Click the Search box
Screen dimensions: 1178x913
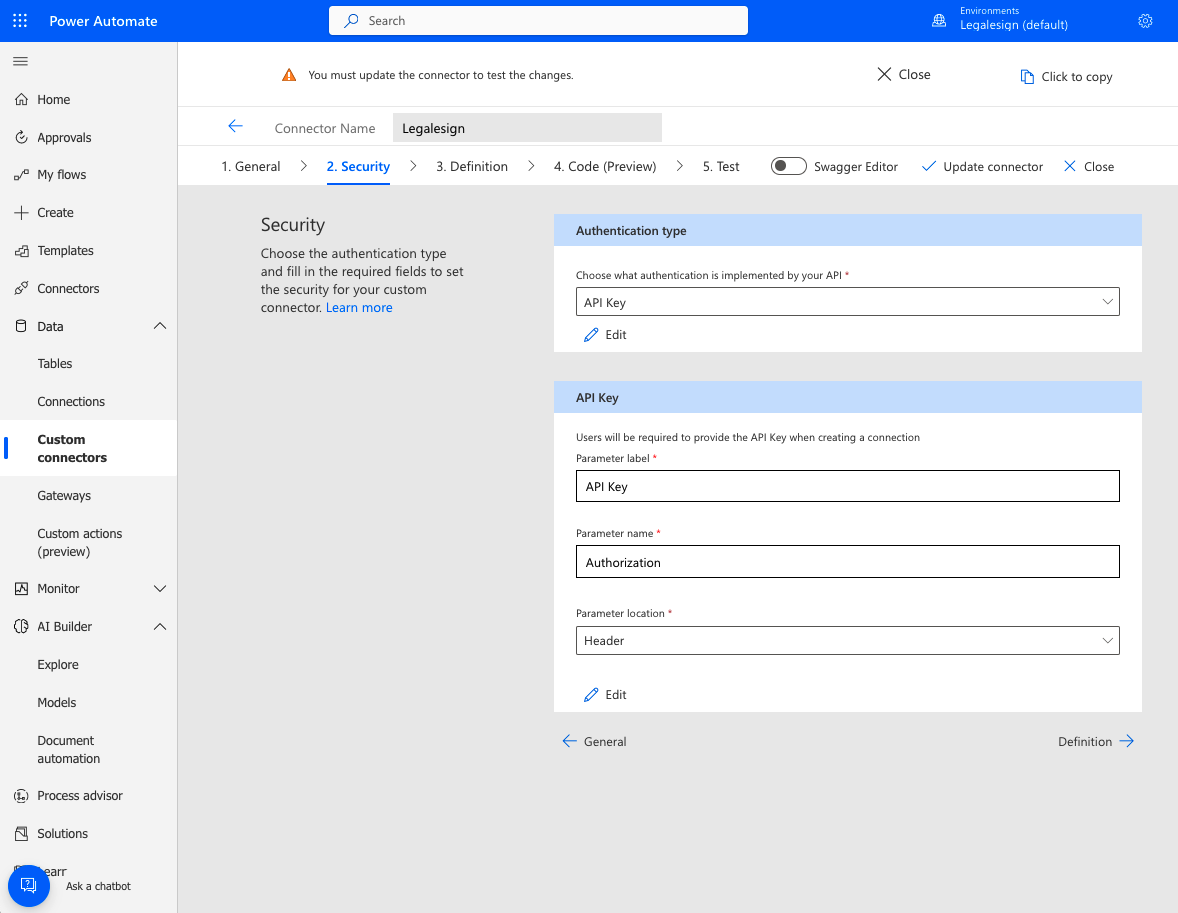[538, 20]
